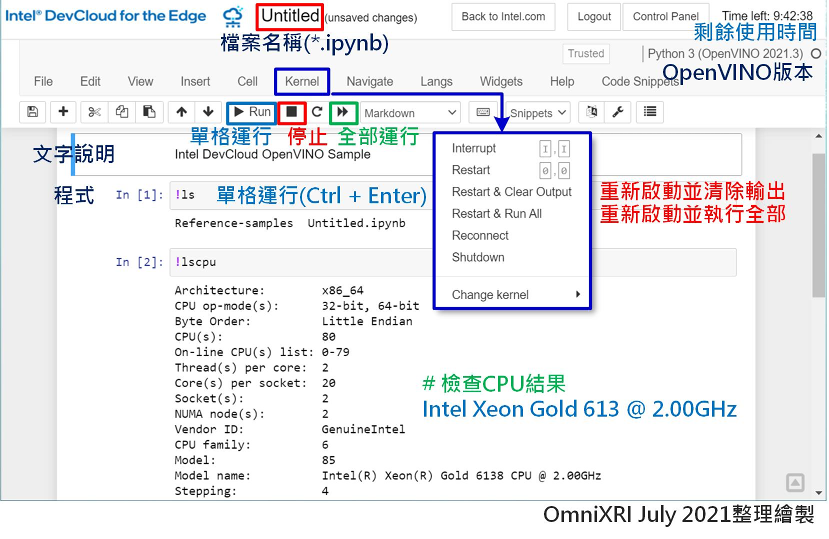Image resolution: width=829 pixels, height=539 pixels.
Task: Open the cell type Markdown dropdown
Action: 410,113
